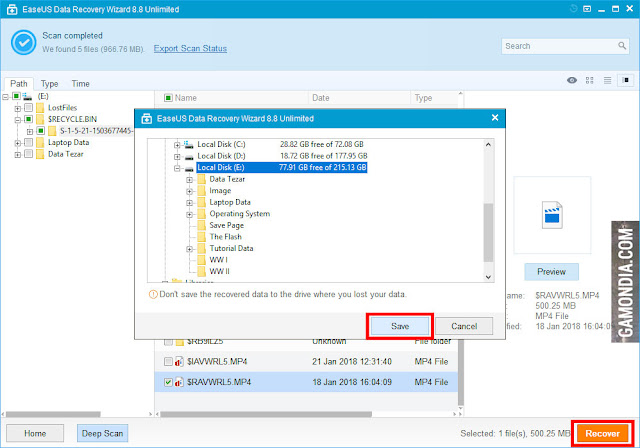Go back with the Home button
Screen dimensions: 640x448
[35, 433]
